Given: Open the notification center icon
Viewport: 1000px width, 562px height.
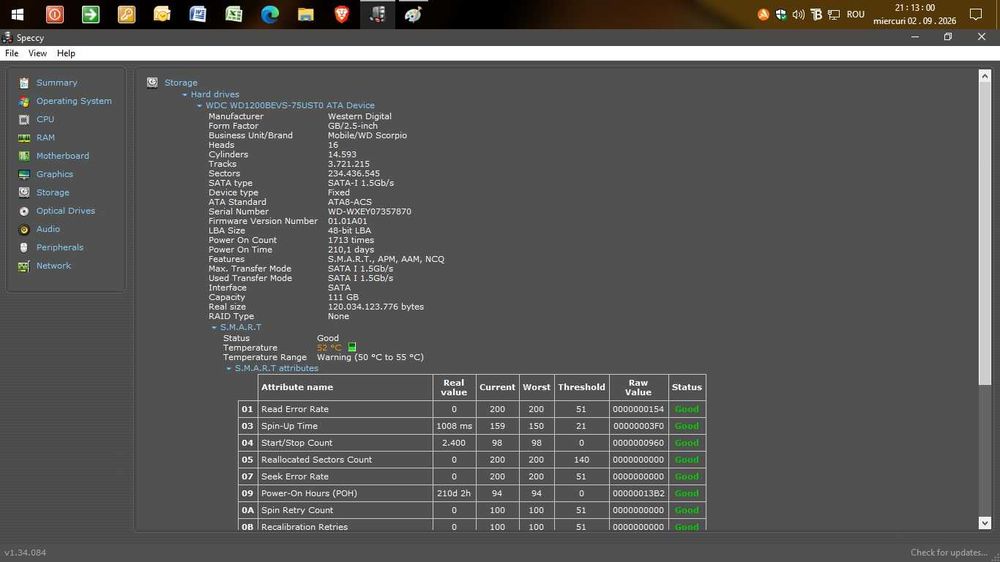Looking at the screenshot, I should tap(976, 14).
